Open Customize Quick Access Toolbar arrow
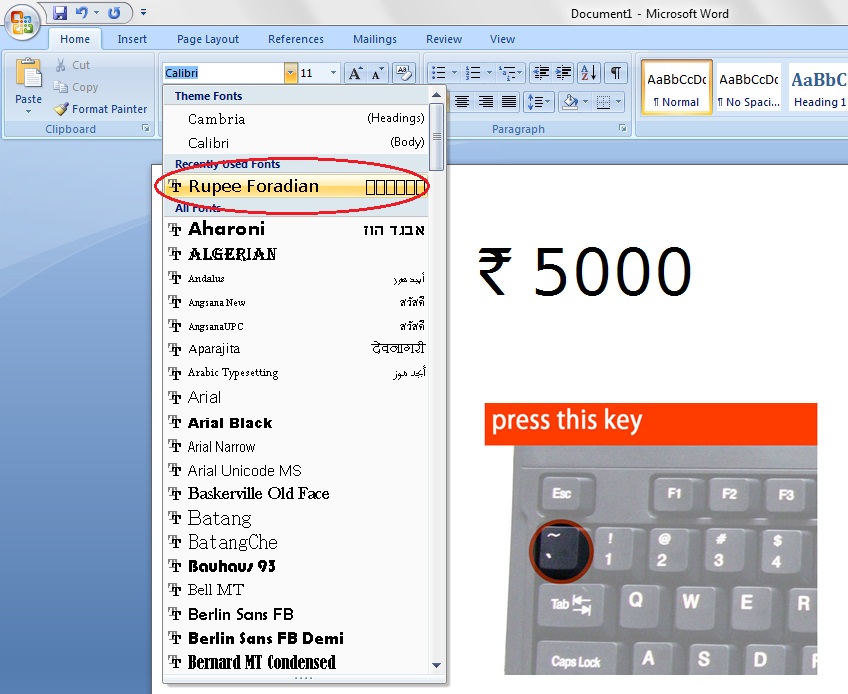Viewport: 848px width, 694px height. click(x=143, y=12)
